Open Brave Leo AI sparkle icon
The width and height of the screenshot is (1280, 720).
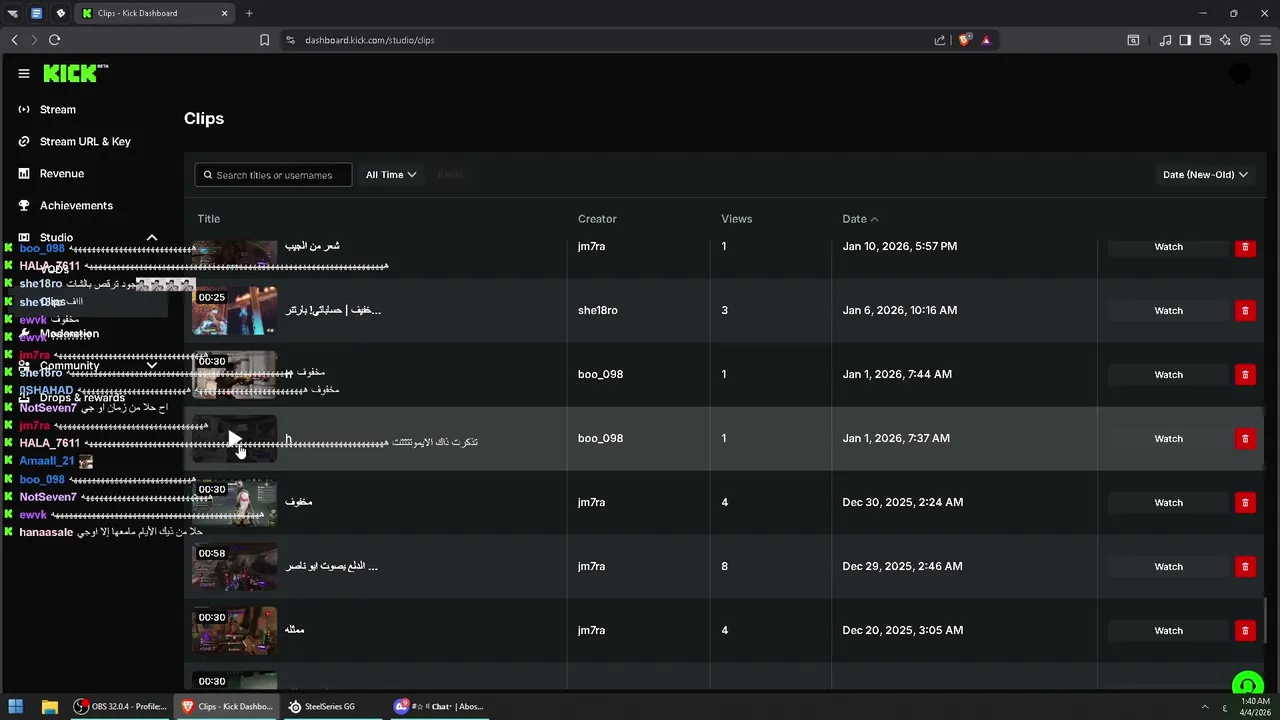(x=1225, y=40)
